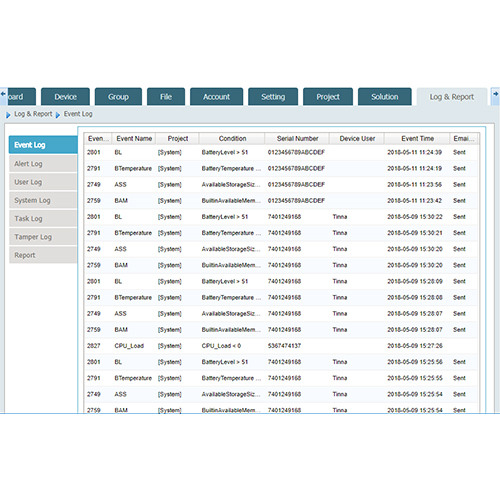This screenshot has width=500, height=500.
Task: Open the Device tab
Action: coord(65,97)
